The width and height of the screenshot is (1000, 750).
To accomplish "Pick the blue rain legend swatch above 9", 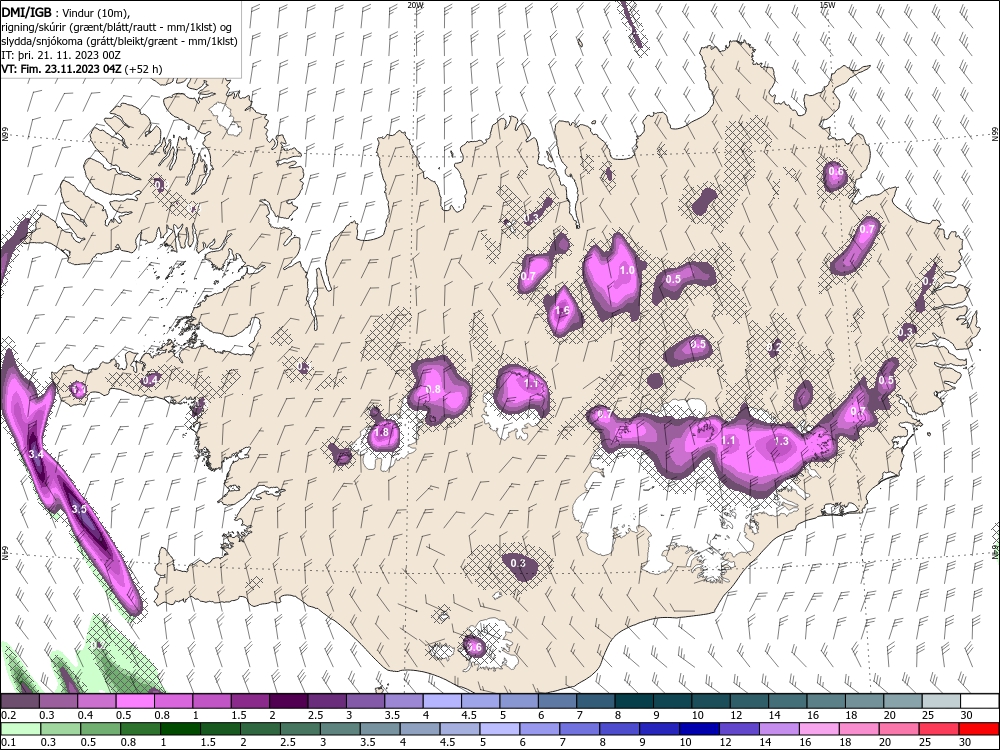I will click(x=659, y=729).
